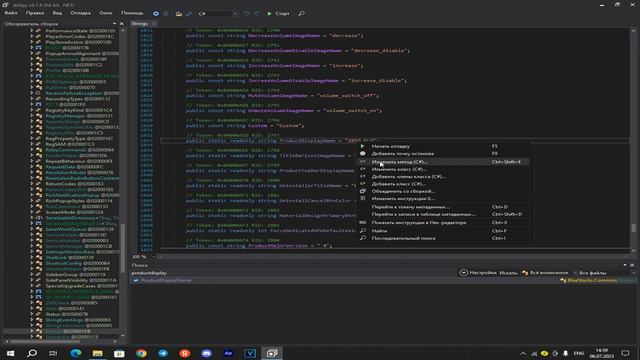Image resolution: width=640 pixels, height=360 pixels.
Task: Open the Помощь menu
Action: click(x=132, y=13)
